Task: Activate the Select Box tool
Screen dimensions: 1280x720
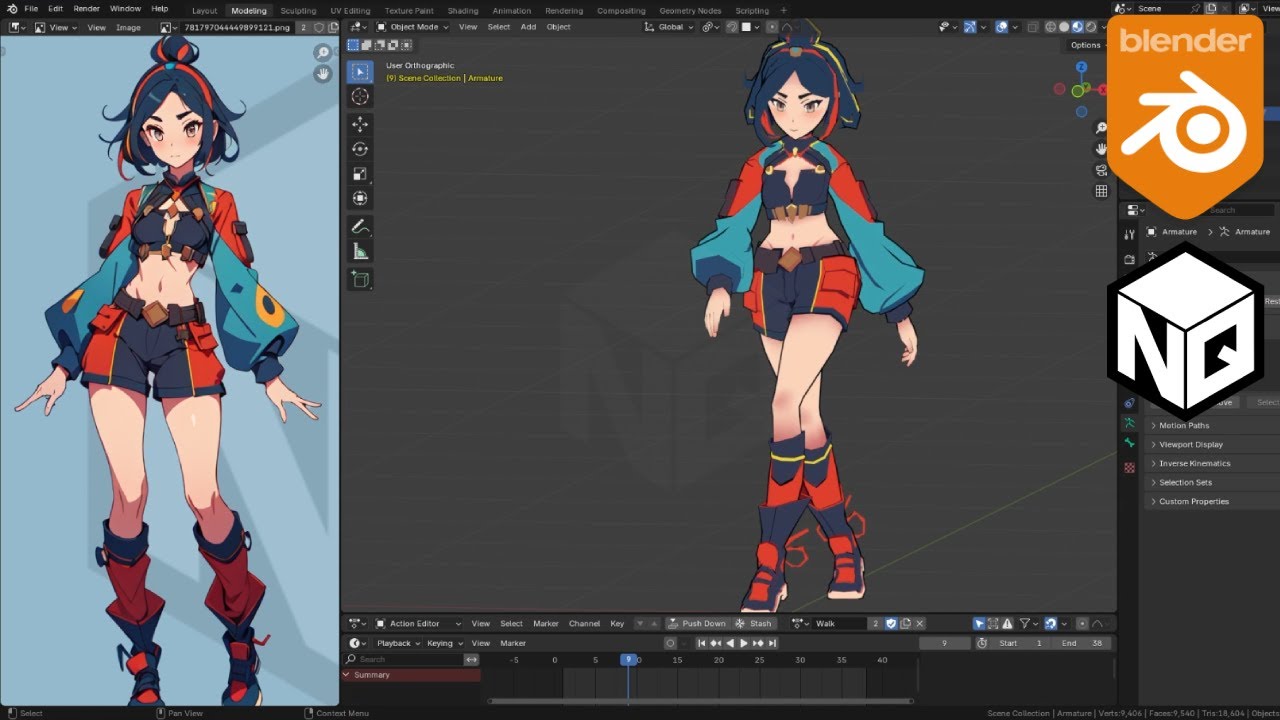Action: [360, 72]
